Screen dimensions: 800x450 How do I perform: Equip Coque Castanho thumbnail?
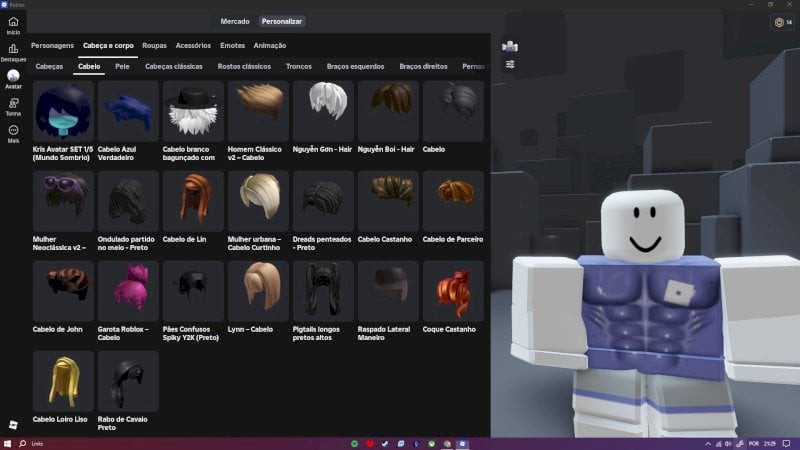(453, 291)
